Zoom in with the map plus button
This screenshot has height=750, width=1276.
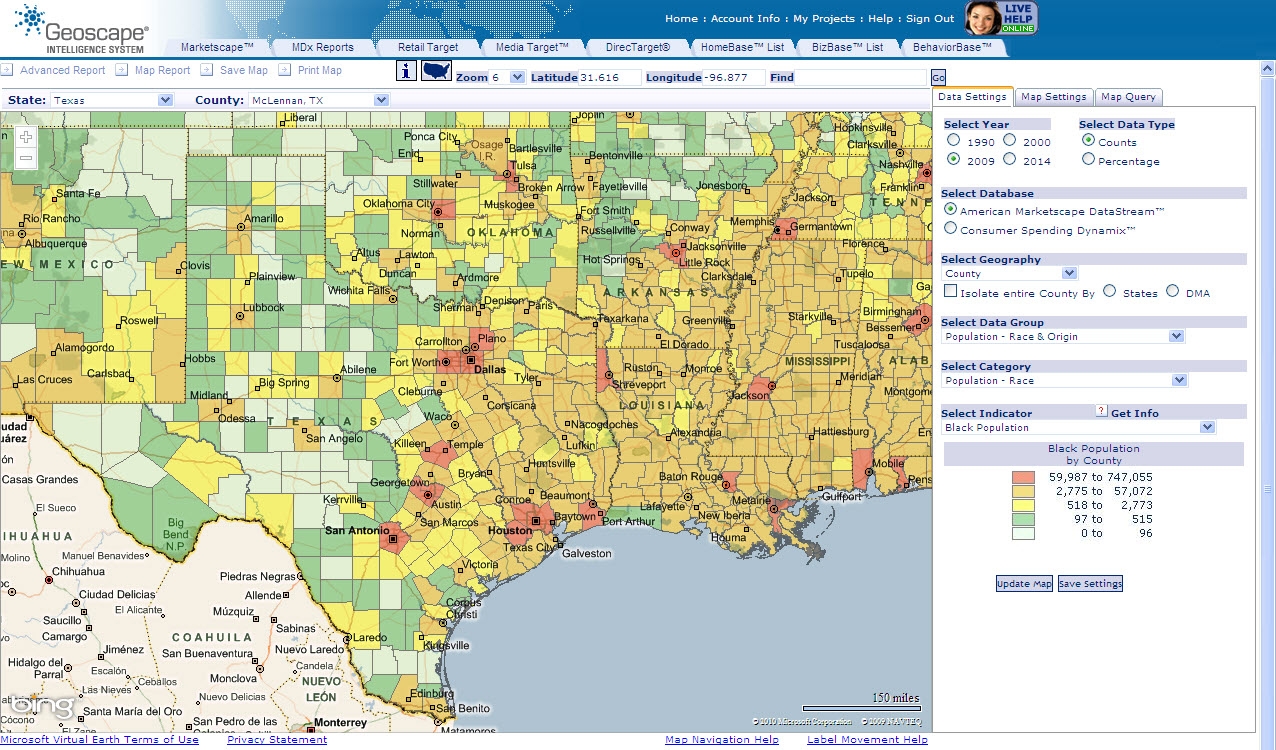(x=26, y=137)
